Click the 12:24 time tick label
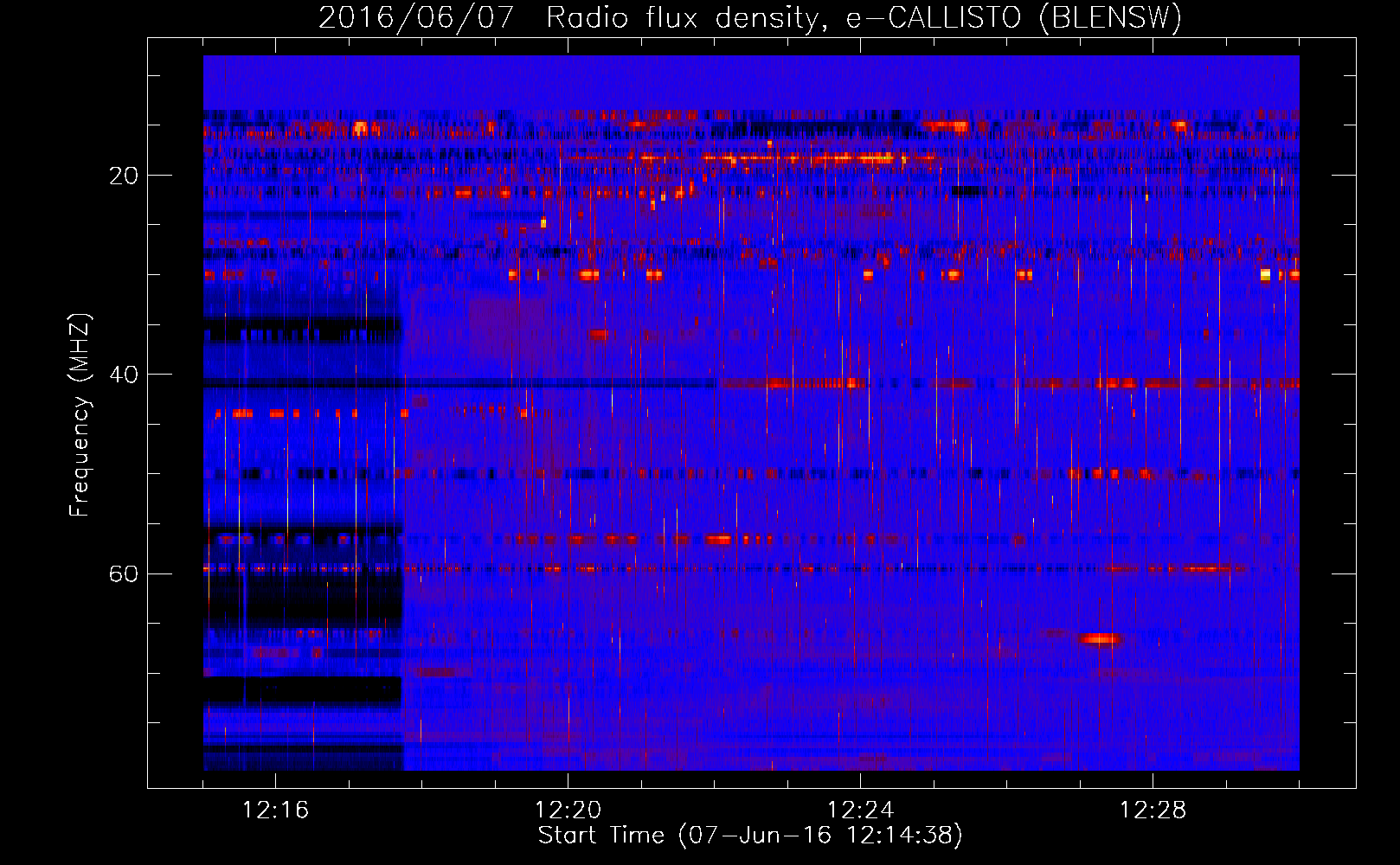This screenshot has height=865, width=1400. (860, 810)
